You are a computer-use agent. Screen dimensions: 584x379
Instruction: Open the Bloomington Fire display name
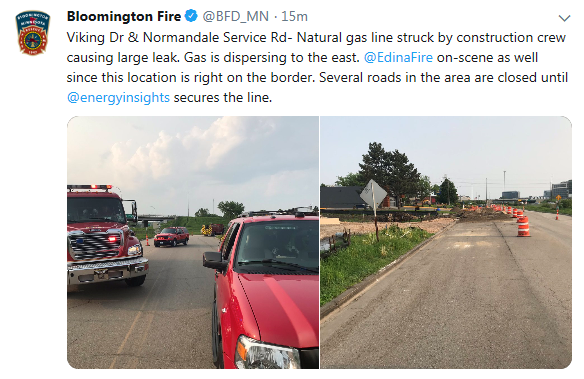coord(124,16)
